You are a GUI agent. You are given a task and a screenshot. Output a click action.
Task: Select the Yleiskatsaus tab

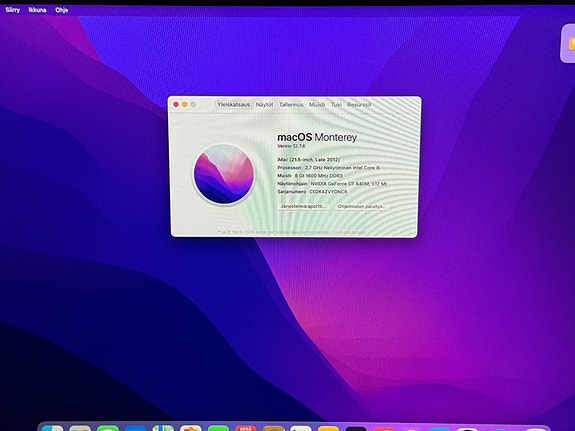234,105
